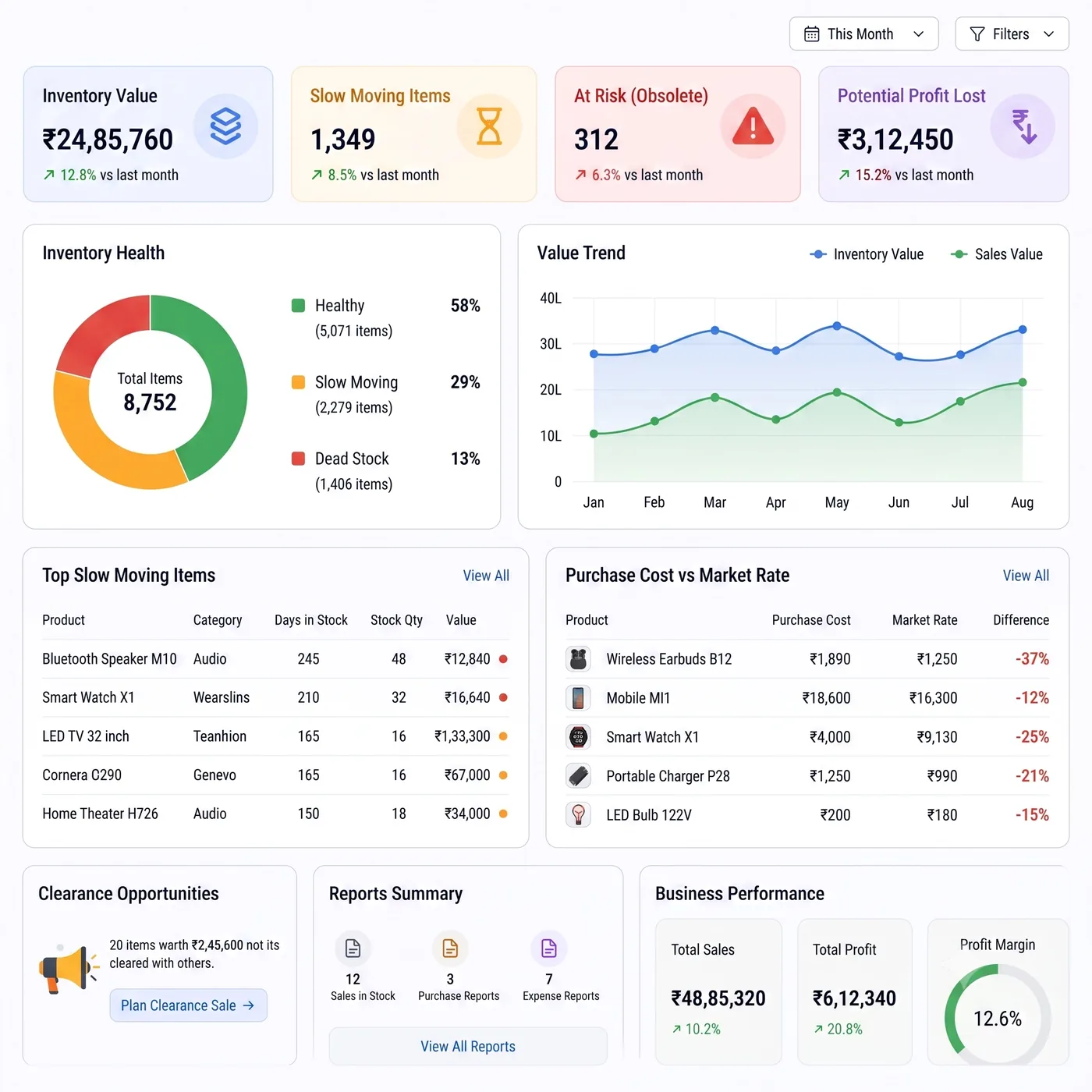This screenshot has width=1092, height=1092.
Task: Click View All in Top Slow Moving Items
Action: 486,576
